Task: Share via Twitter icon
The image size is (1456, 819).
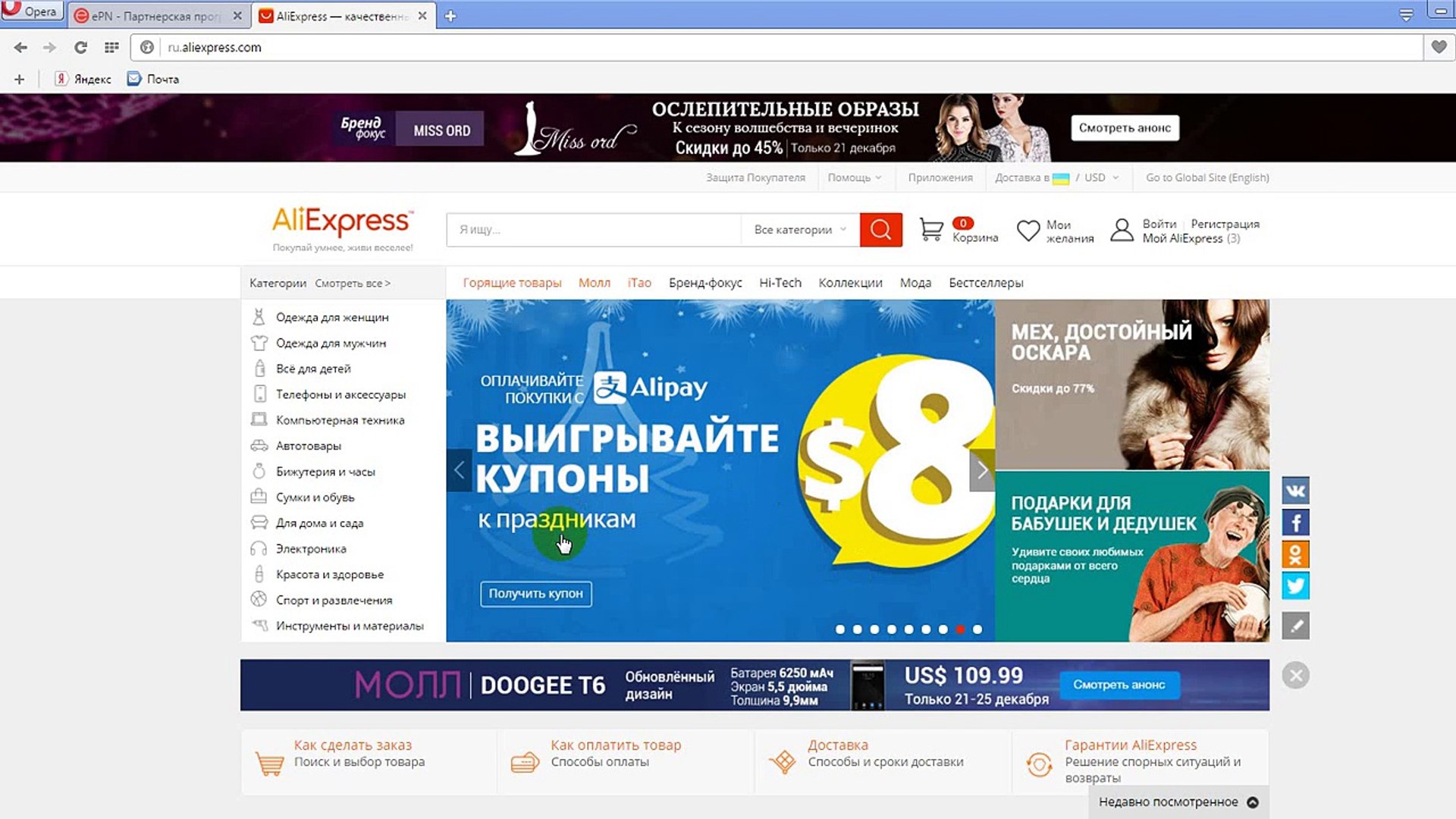Action: (1295, 585)
